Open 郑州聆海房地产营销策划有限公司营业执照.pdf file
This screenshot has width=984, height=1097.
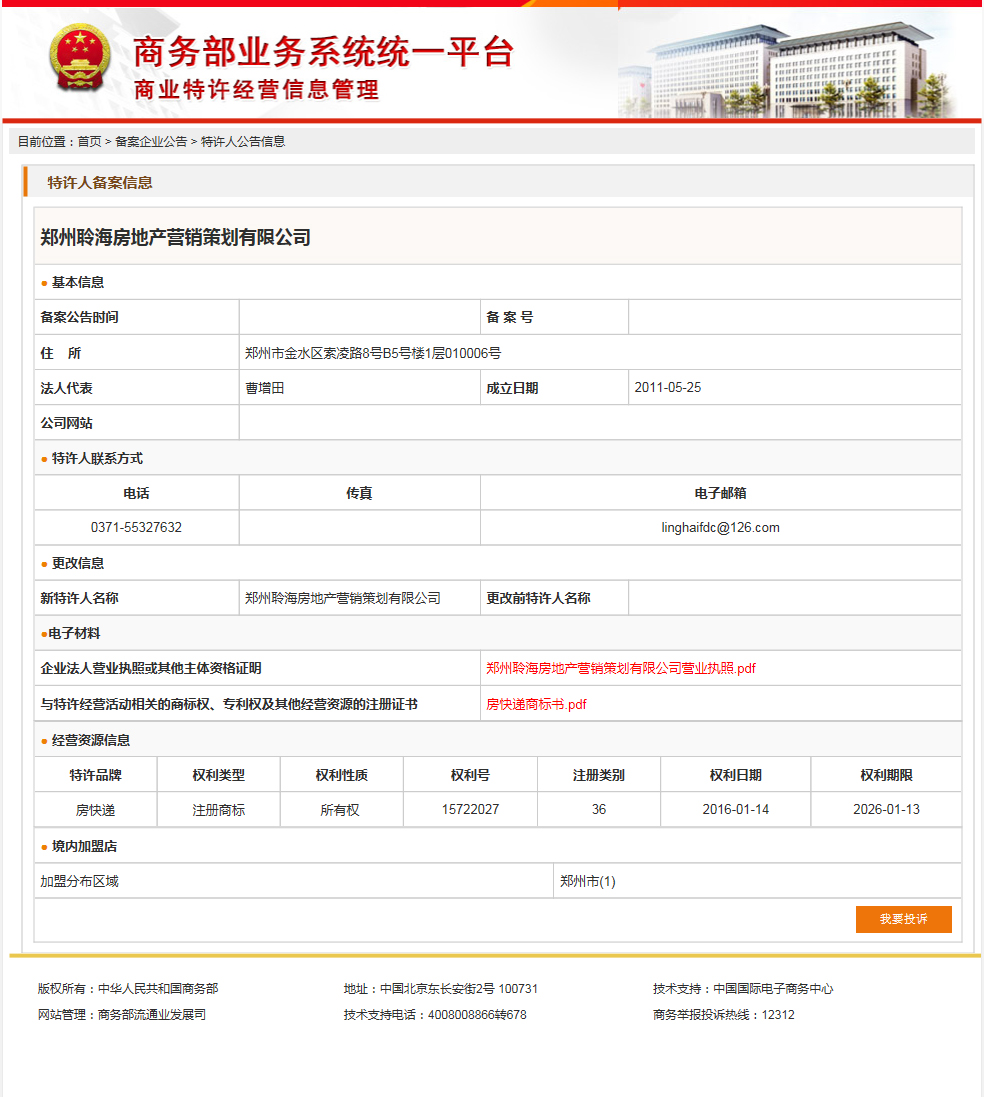coord(621,668)
